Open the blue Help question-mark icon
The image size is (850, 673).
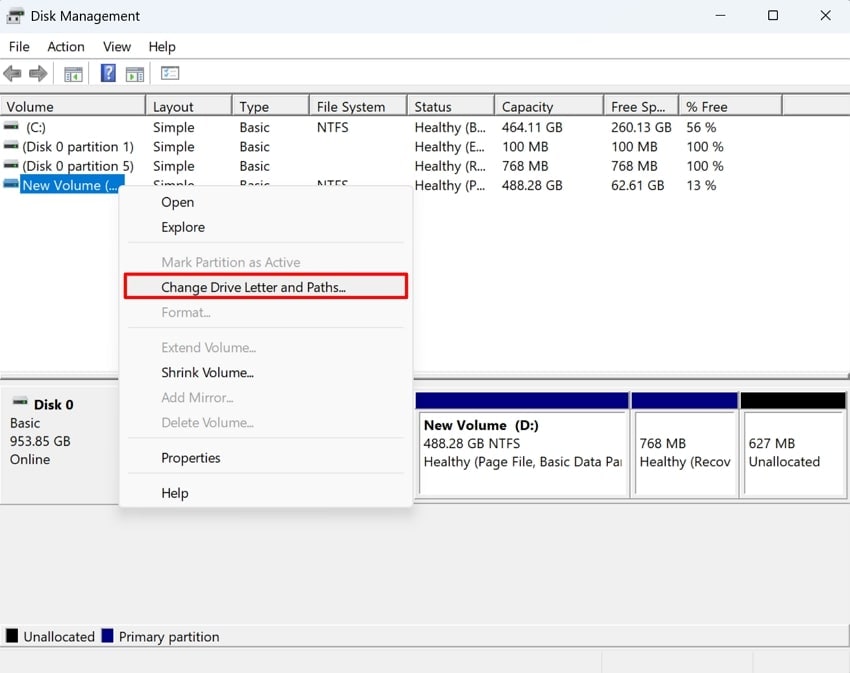point(108,73)
